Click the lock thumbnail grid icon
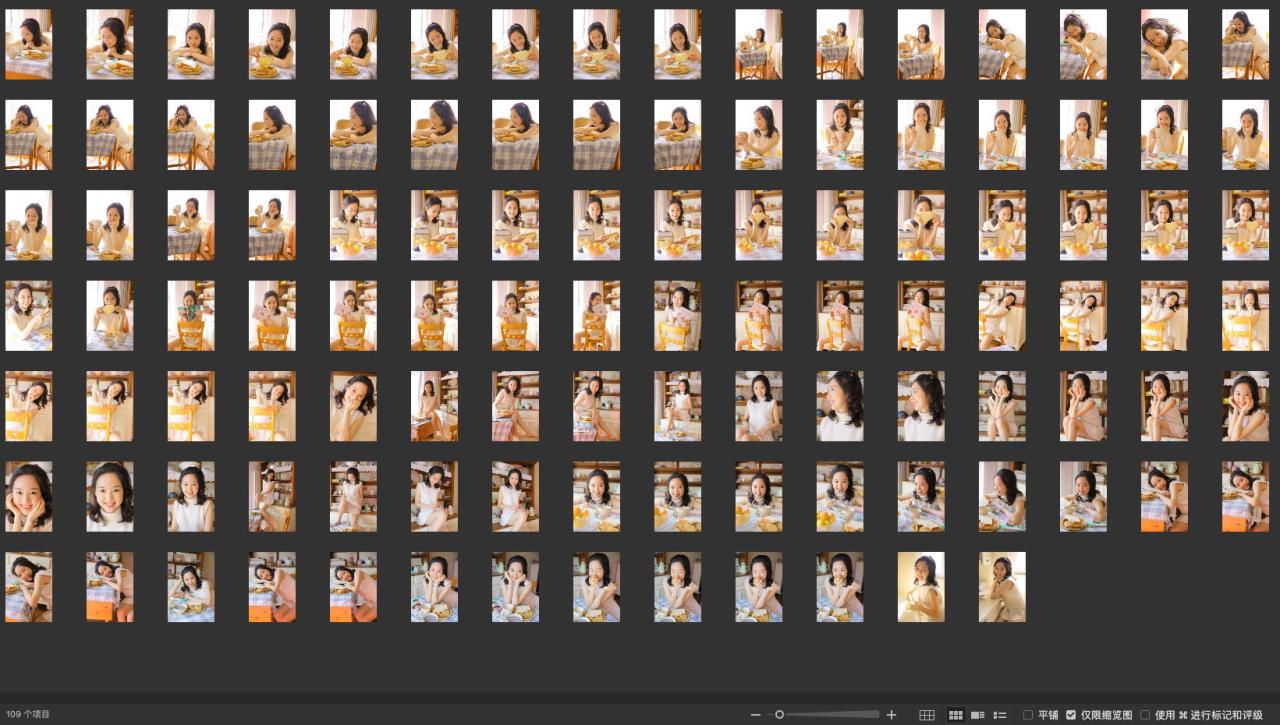 [x=927, y=715]
